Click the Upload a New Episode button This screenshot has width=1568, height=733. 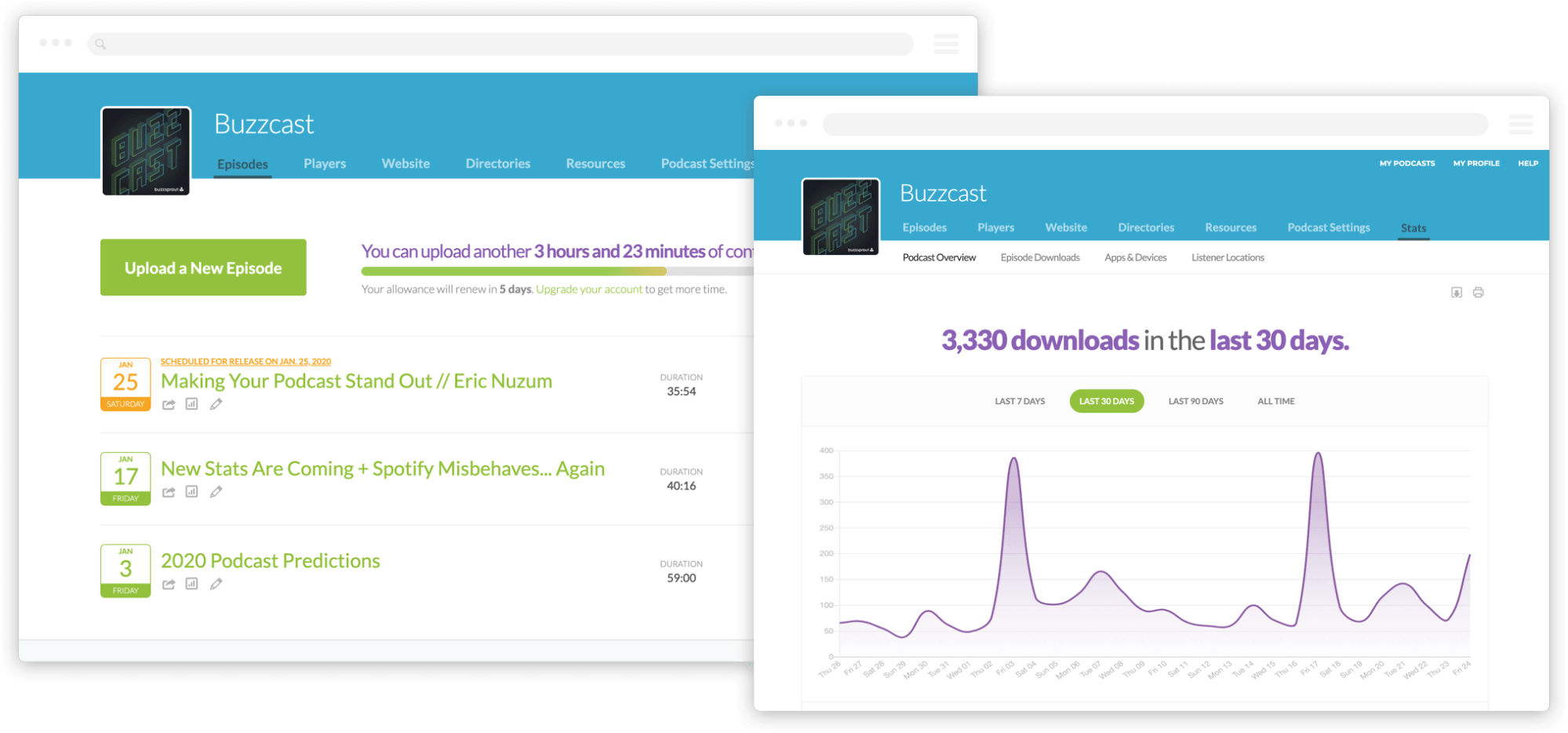(203, 267)
